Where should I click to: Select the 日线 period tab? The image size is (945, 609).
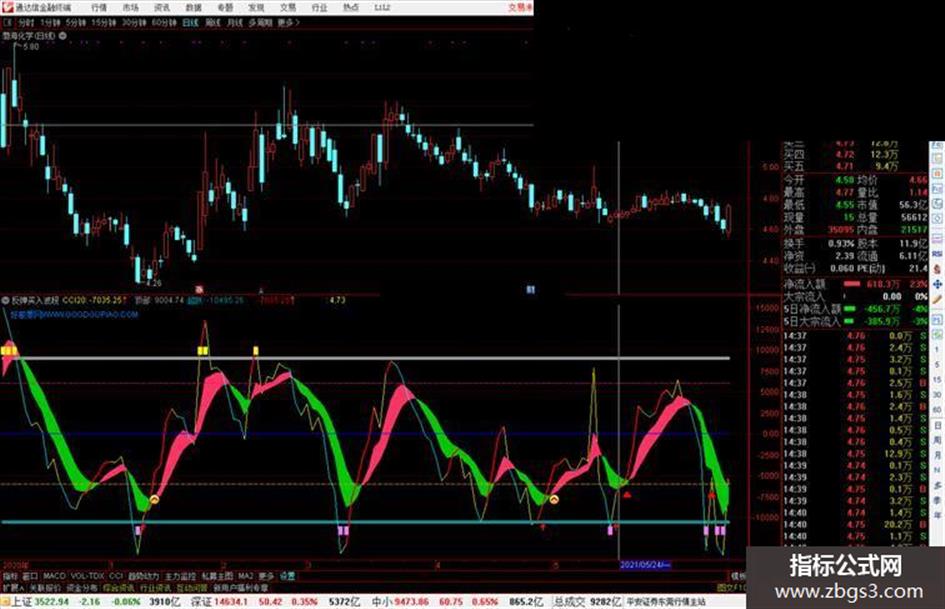[190, 23]
